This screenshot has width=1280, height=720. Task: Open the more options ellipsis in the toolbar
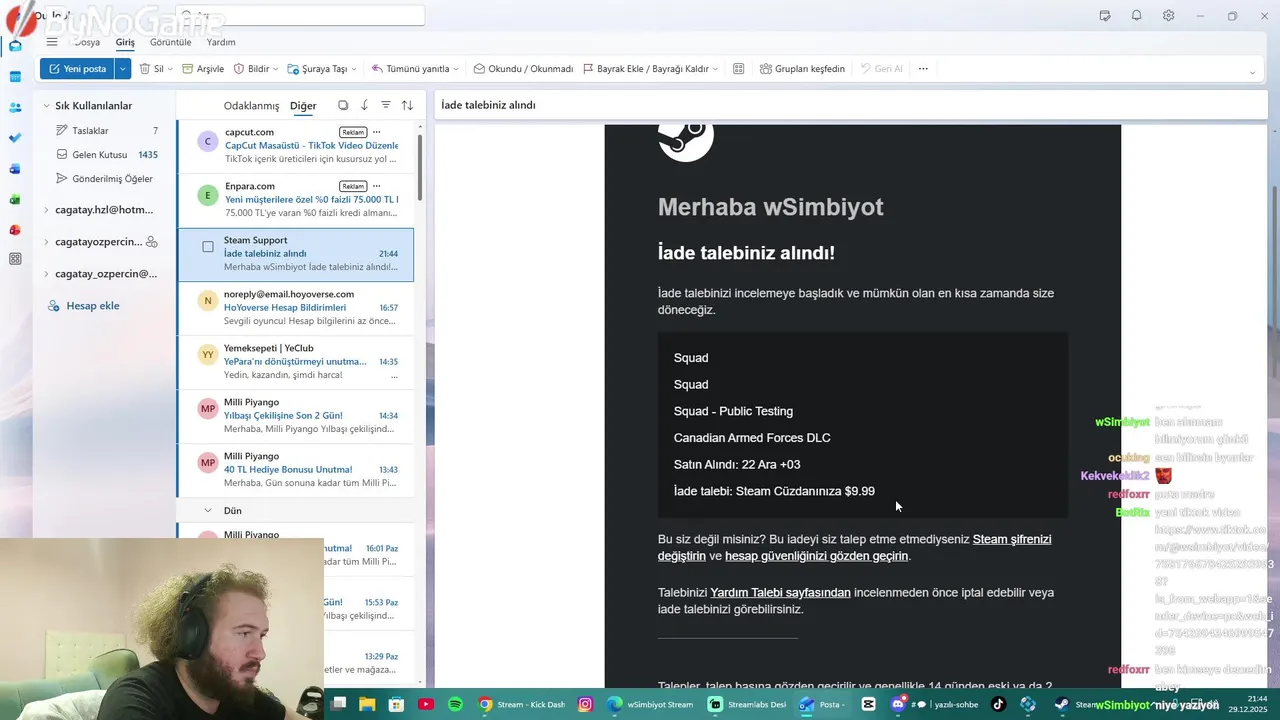click(923, 69)
